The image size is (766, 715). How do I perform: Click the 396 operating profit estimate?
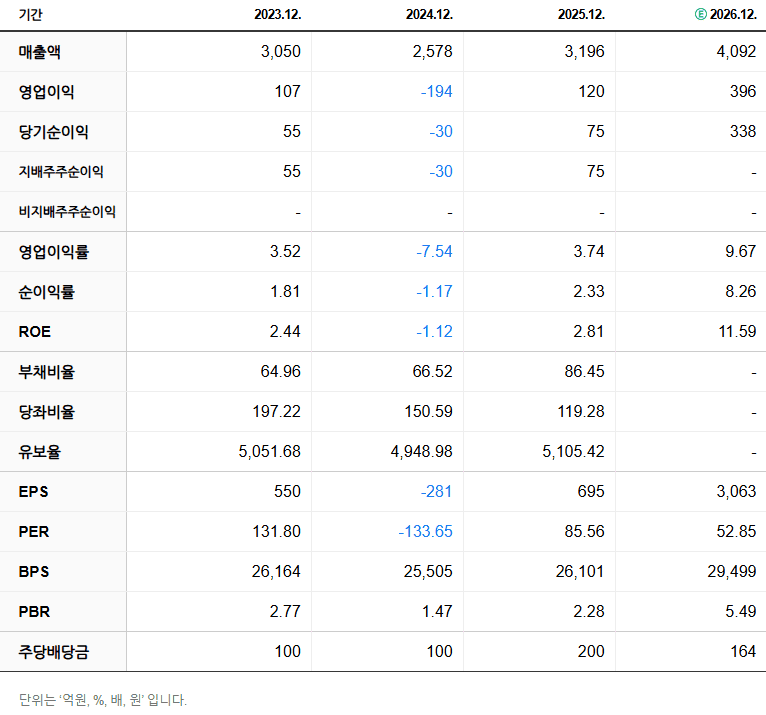click(x=743, y=91)
